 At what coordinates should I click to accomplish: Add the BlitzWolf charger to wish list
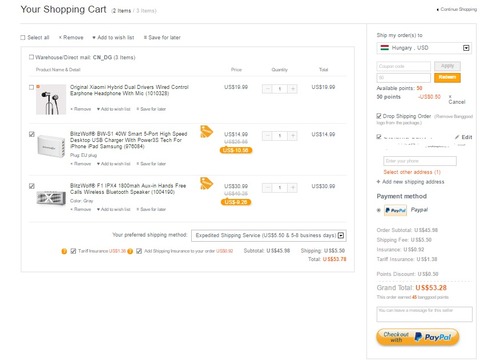[x=114, y=164]
